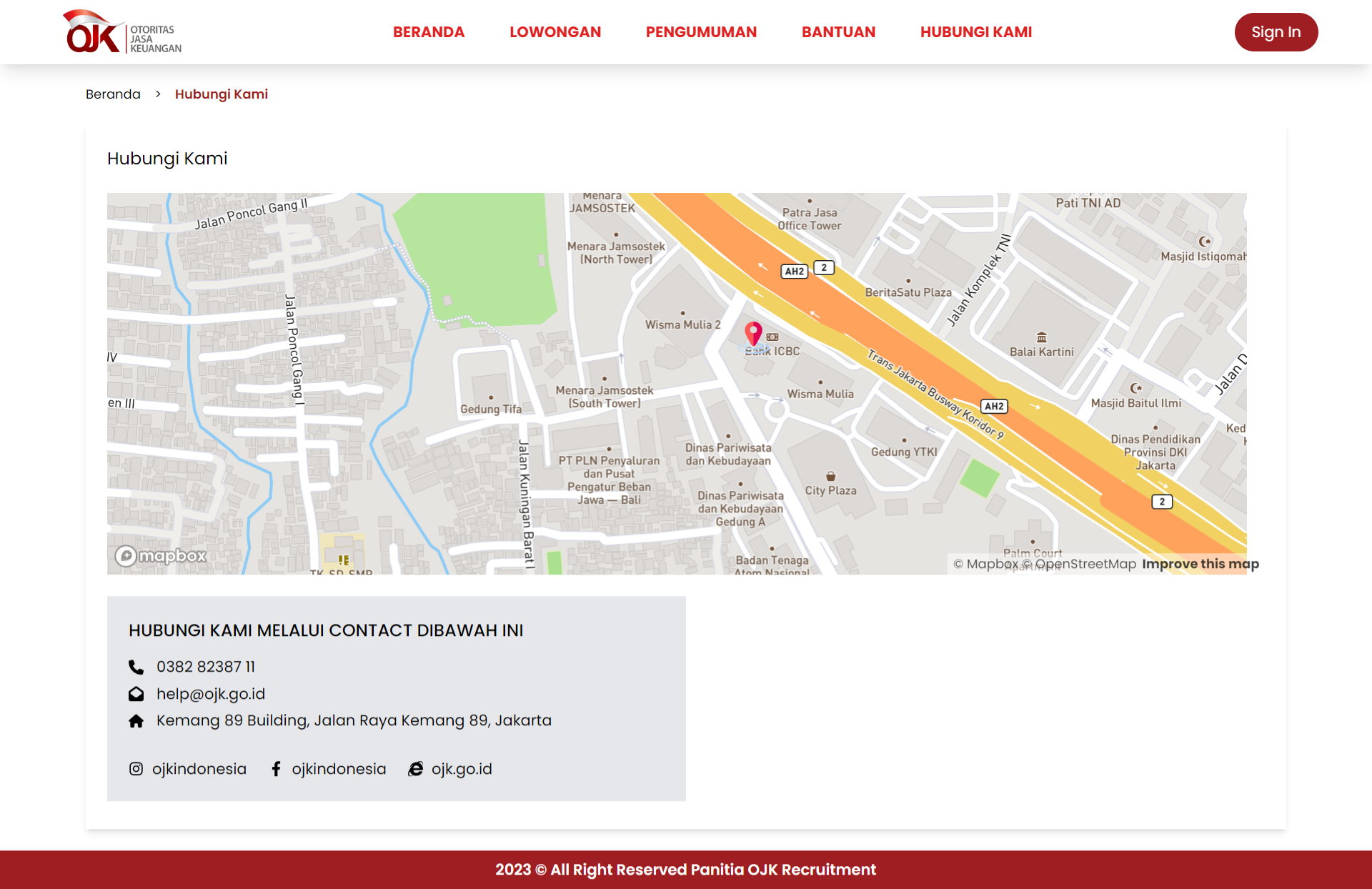Click the home address icon

136,720
